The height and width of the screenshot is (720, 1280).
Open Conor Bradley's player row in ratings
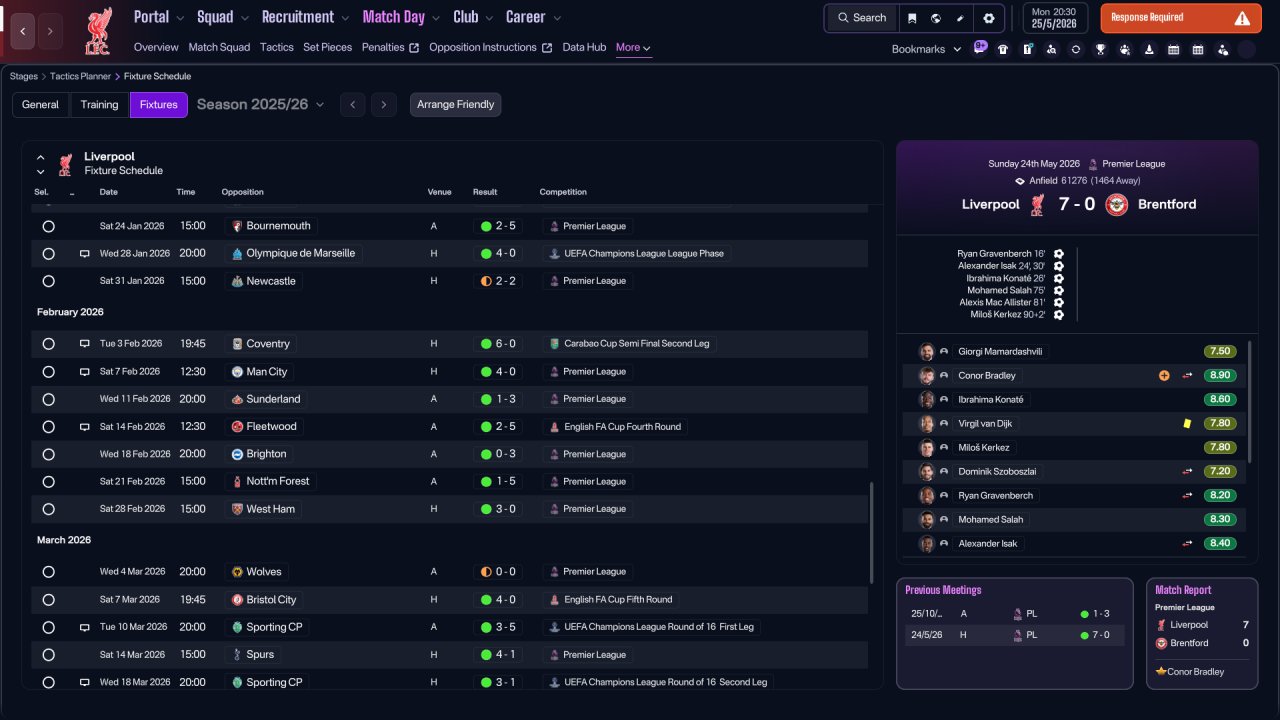(x=1074, y=376)
